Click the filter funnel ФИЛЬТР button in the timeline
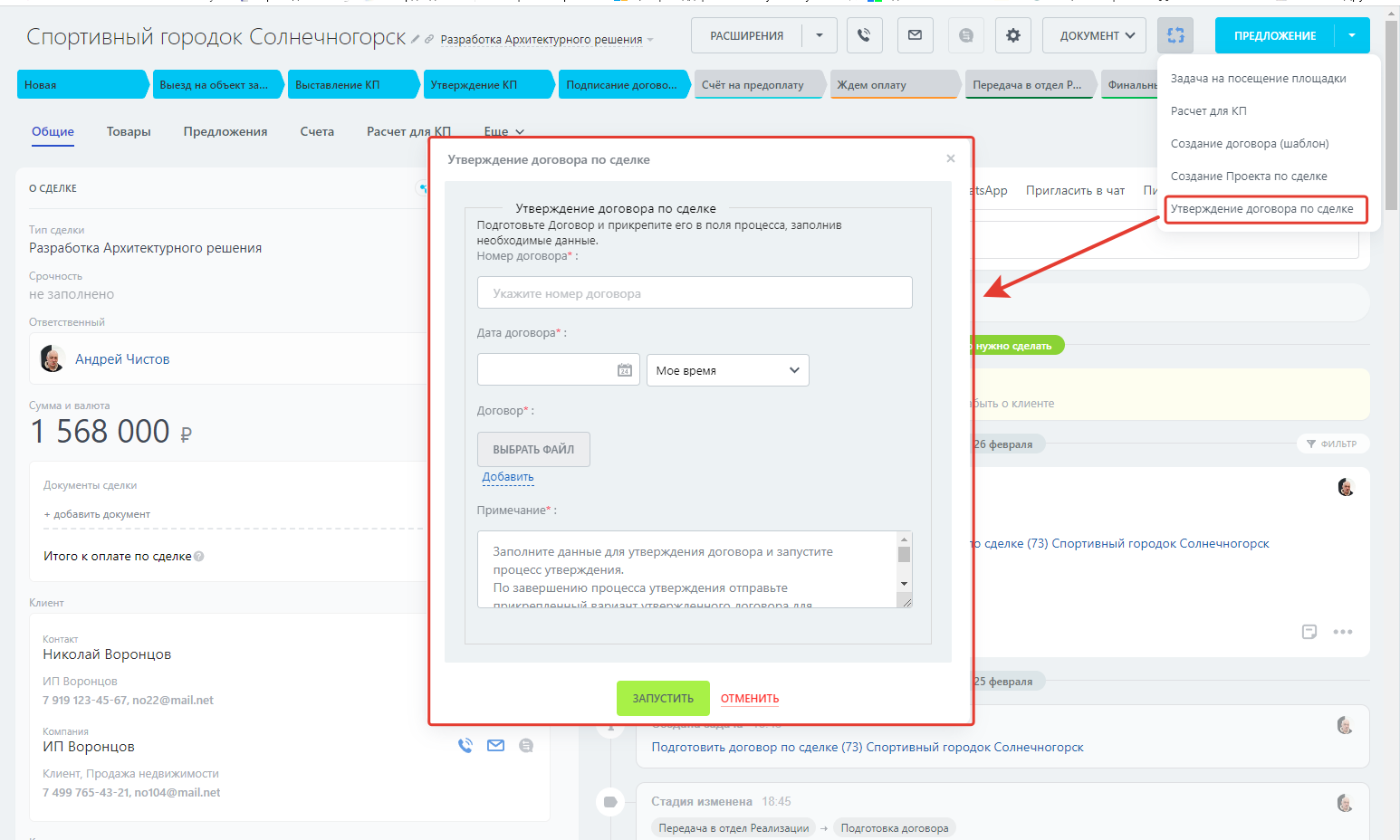1400x840 pixels. [1332, 444]
